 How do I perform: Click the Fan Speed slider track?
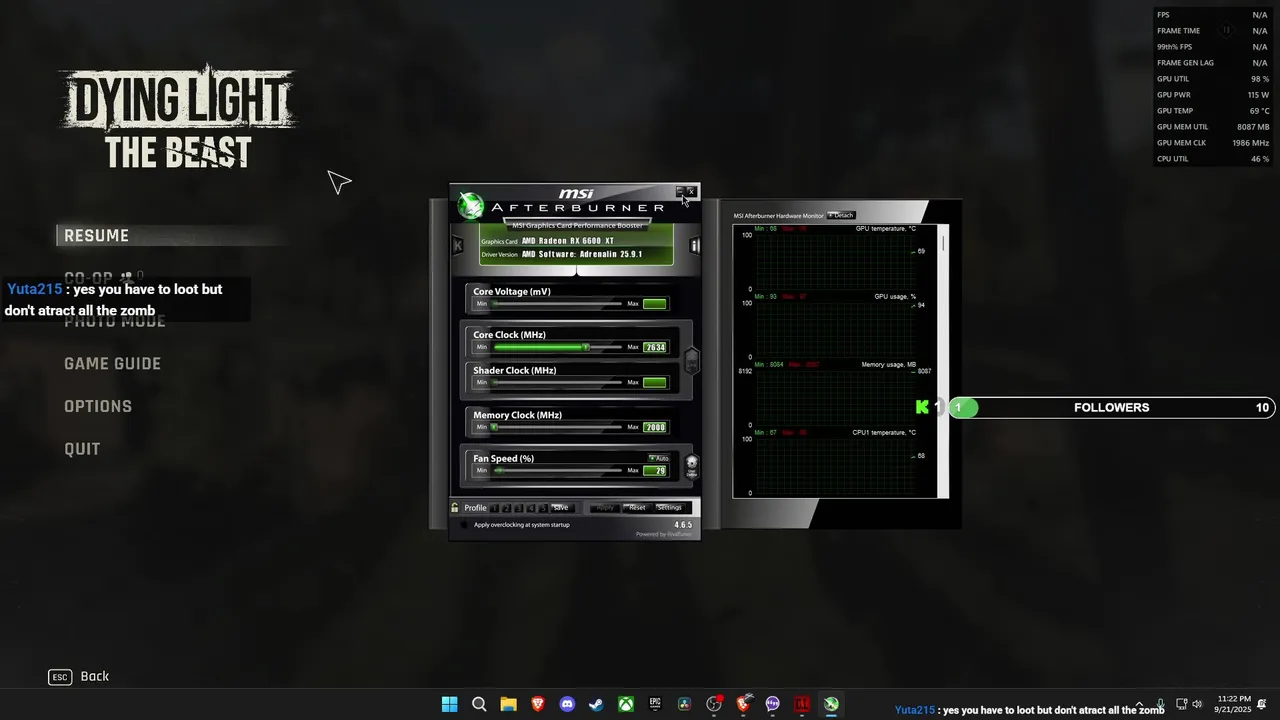(x=557, y=470)
